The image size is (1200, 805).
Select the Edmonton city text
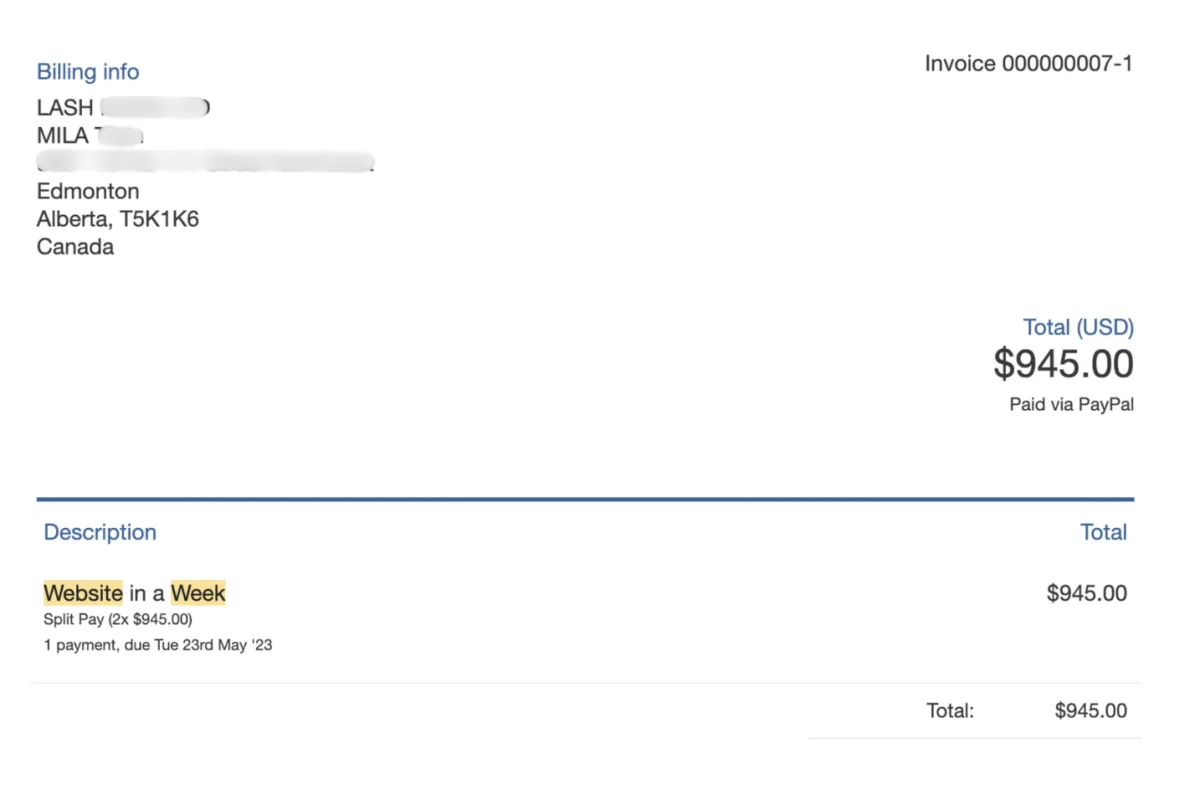[x=88, y=191]
